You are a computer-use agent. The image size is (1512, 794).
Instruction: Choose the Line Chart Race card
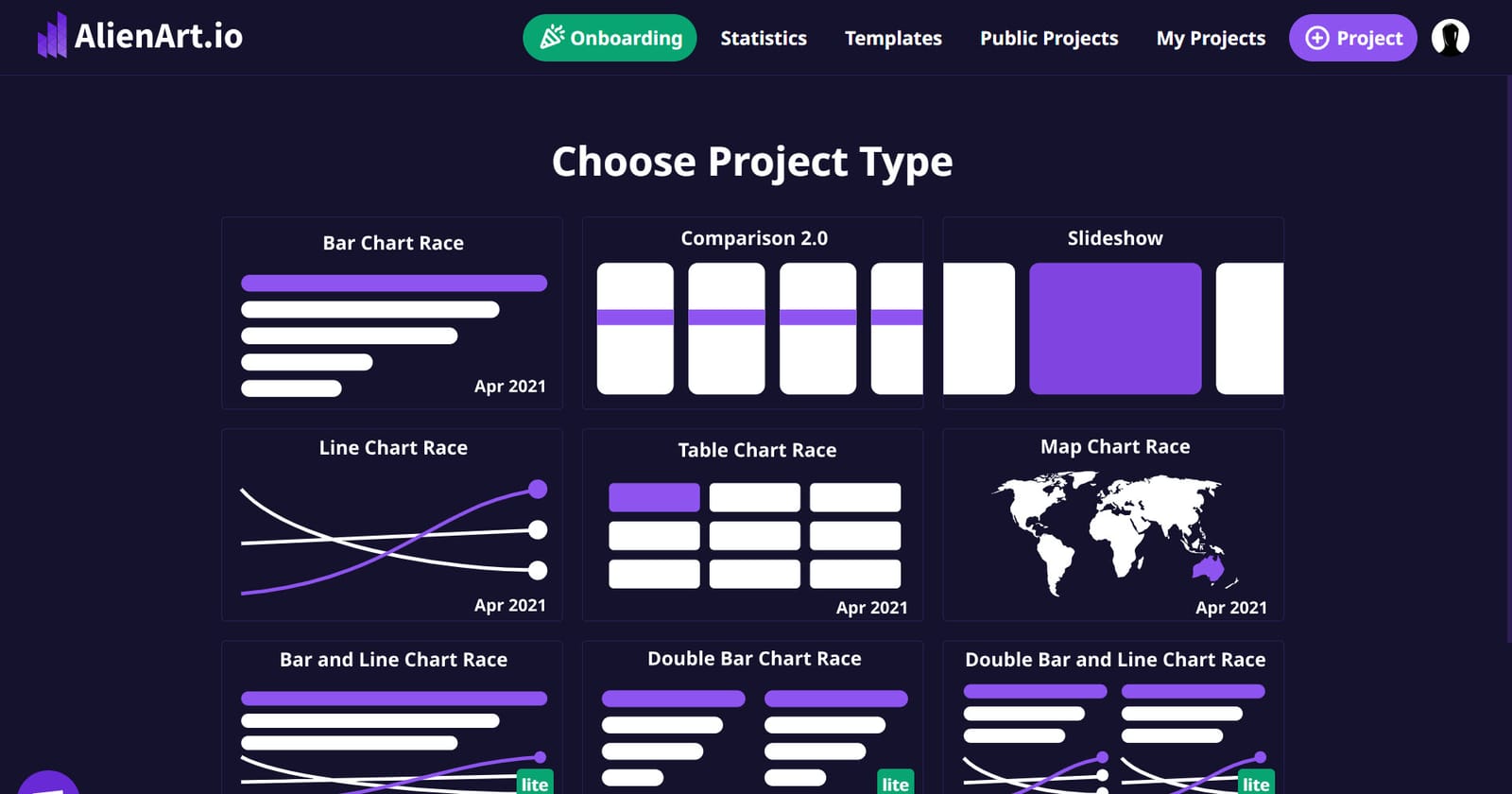(392, 525)
